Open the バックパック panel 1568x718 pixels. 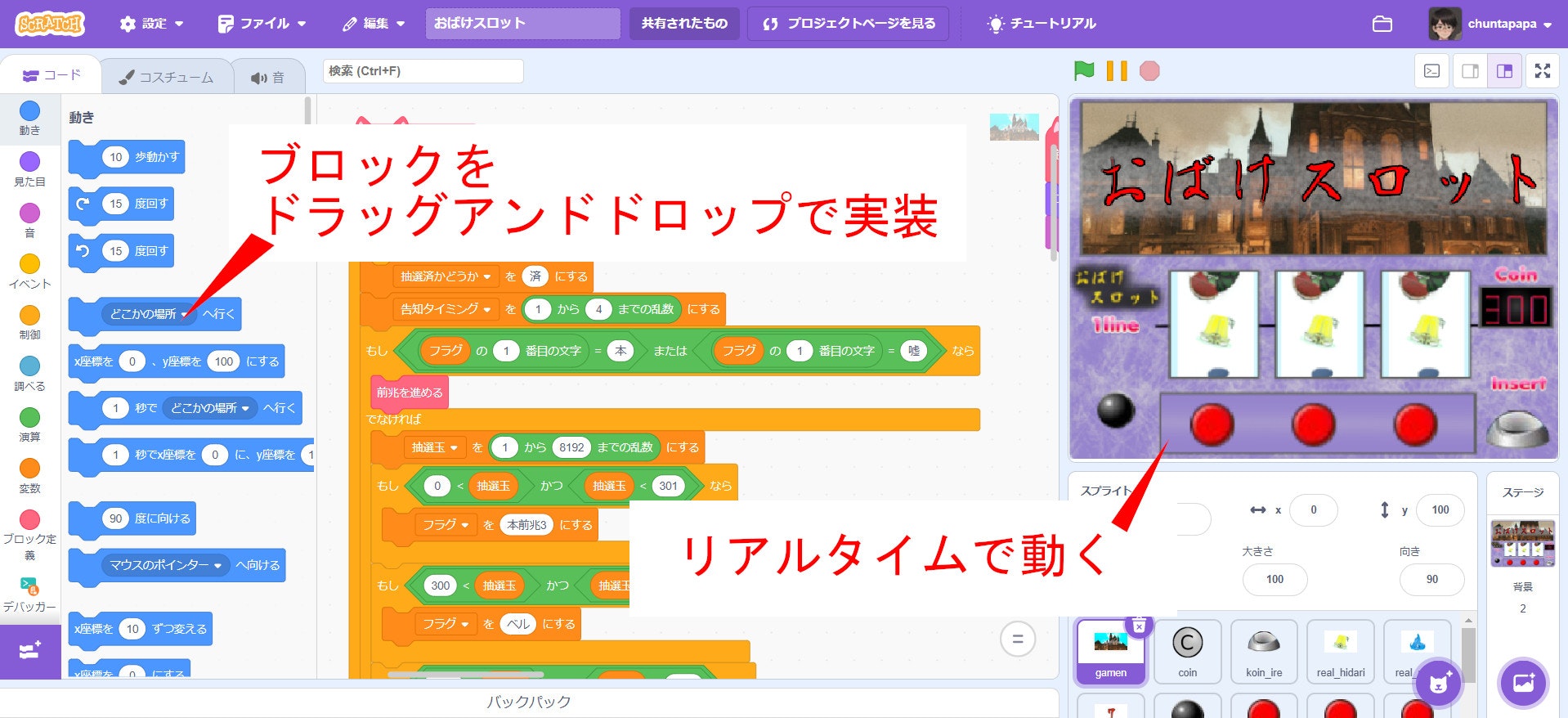(529, 702)
